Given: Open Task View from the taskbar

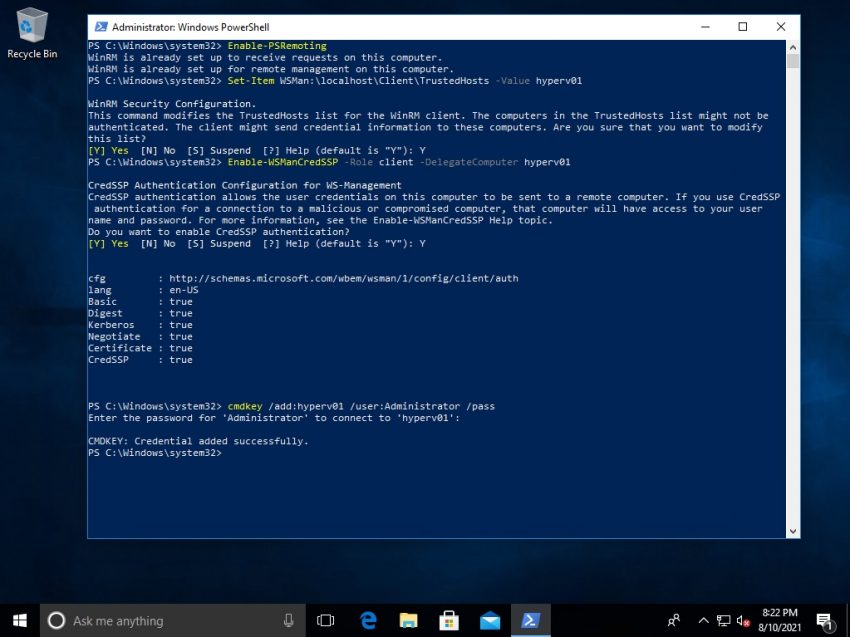Looking at the screenshot, I should tap(325, 620).
